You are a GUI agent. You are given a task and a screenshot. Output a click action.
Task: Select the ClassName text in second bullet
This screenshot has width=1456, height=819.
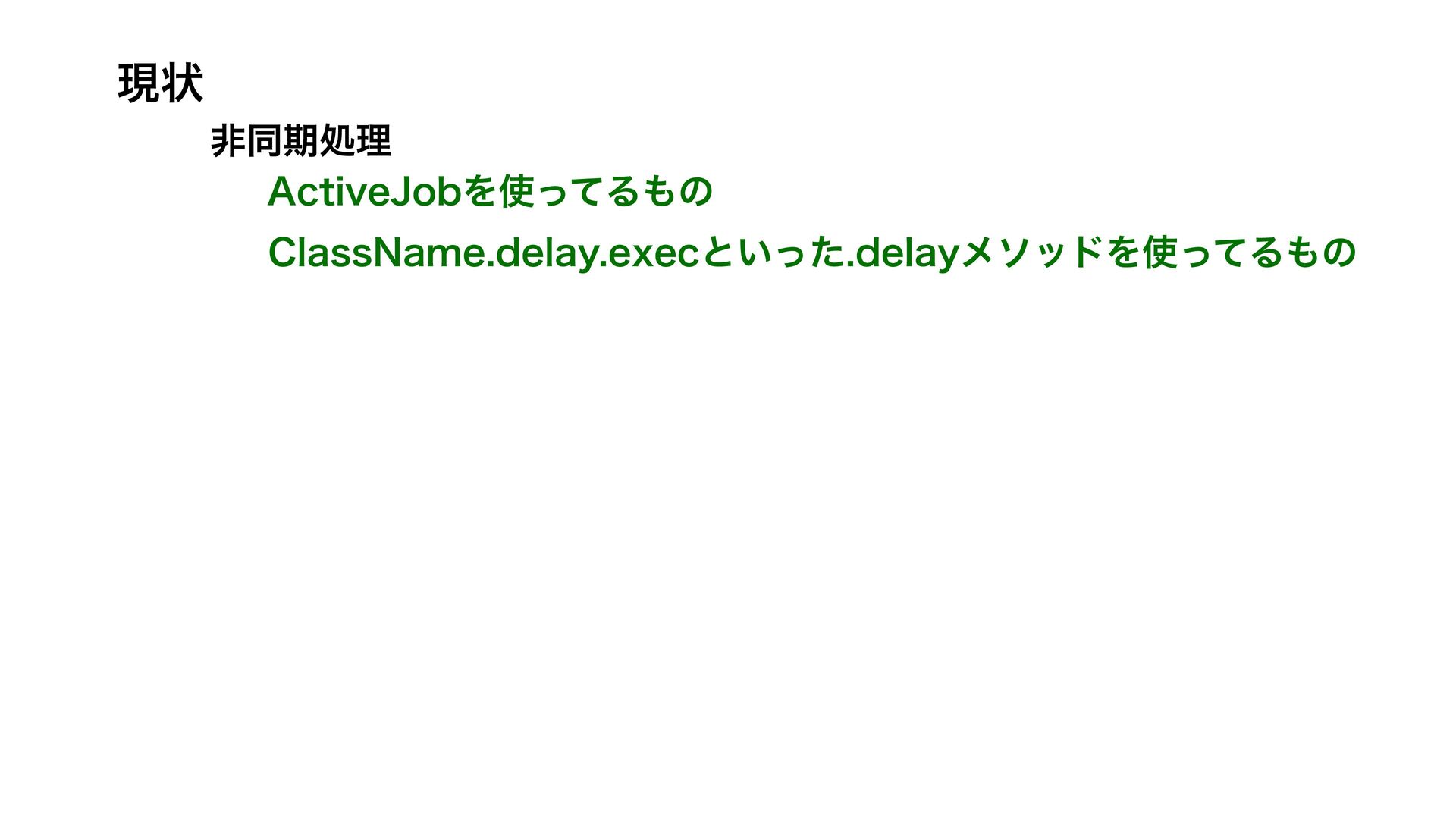point(375,253)
